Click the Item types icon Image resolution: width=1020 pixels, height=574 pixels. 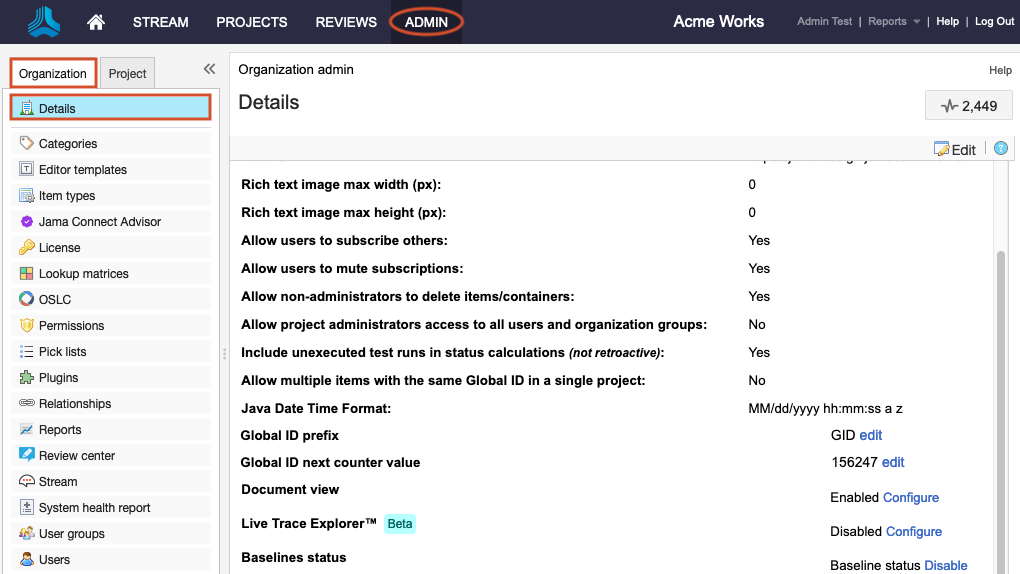click(x=27, y=195)
